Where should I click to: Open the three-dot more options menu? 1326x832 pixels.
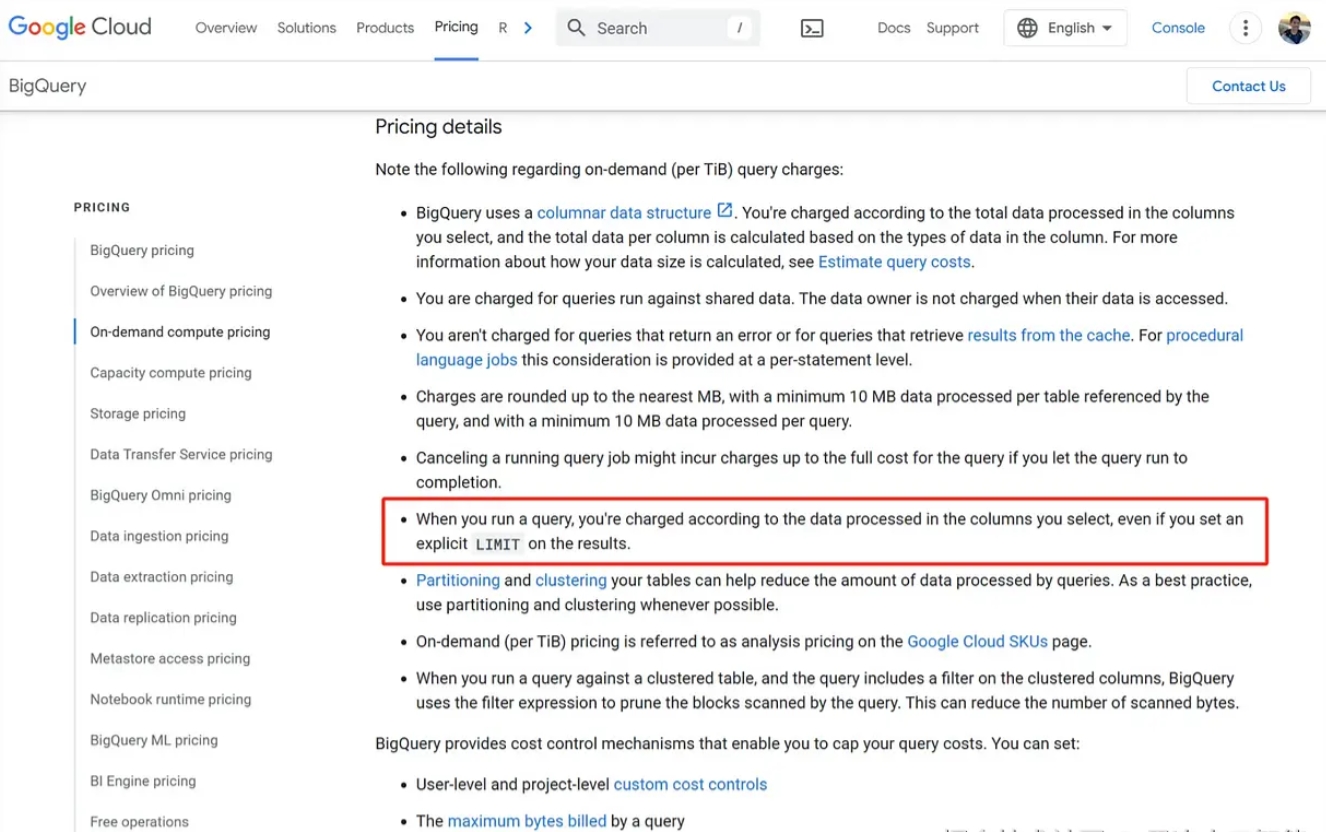[x=1245, y=28]
